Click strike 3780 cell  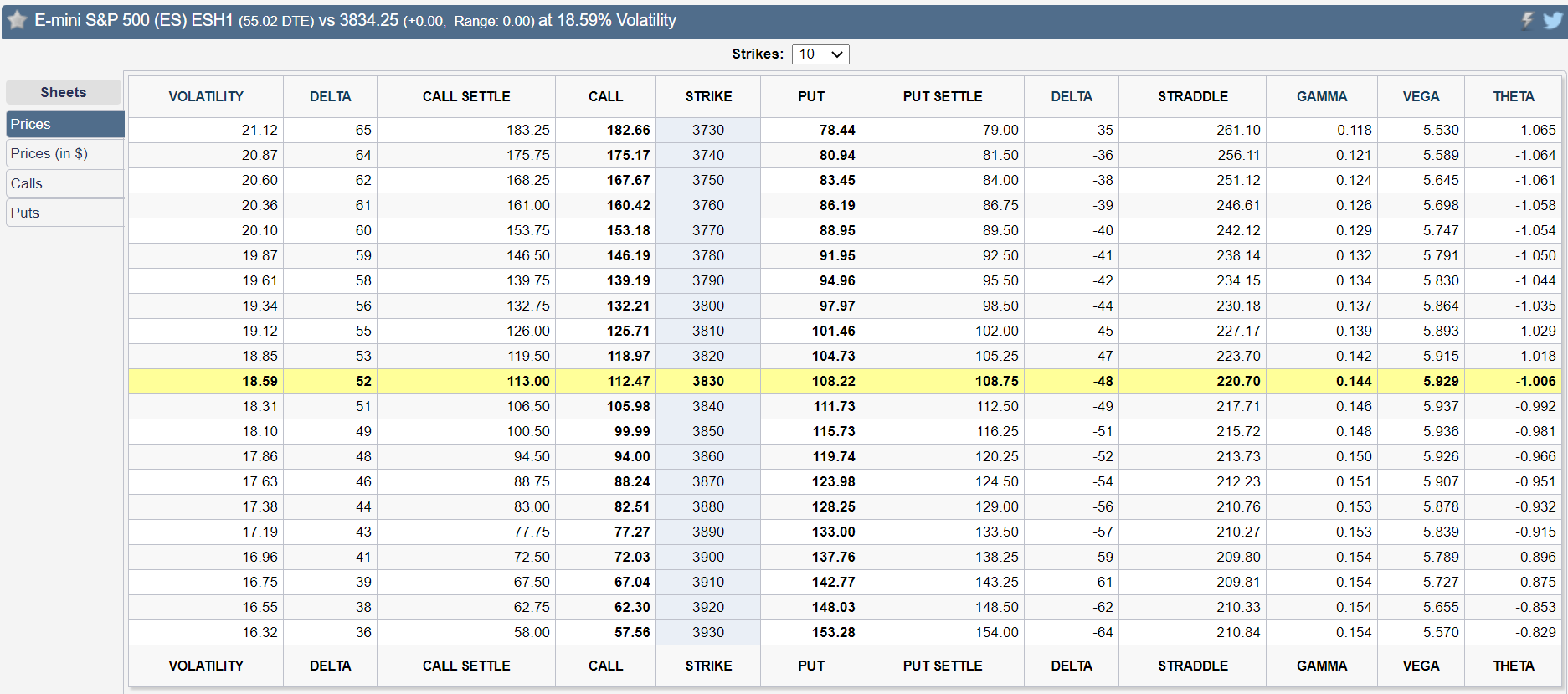pos(708,255)
